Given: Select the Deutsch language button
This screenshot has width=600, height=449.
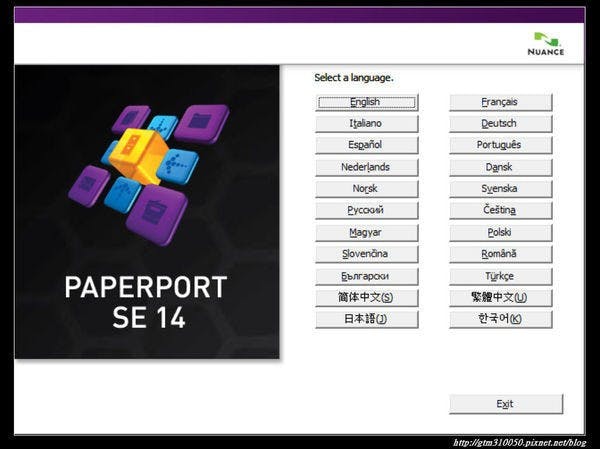Looking at the screenshot, I should (501, 124).
